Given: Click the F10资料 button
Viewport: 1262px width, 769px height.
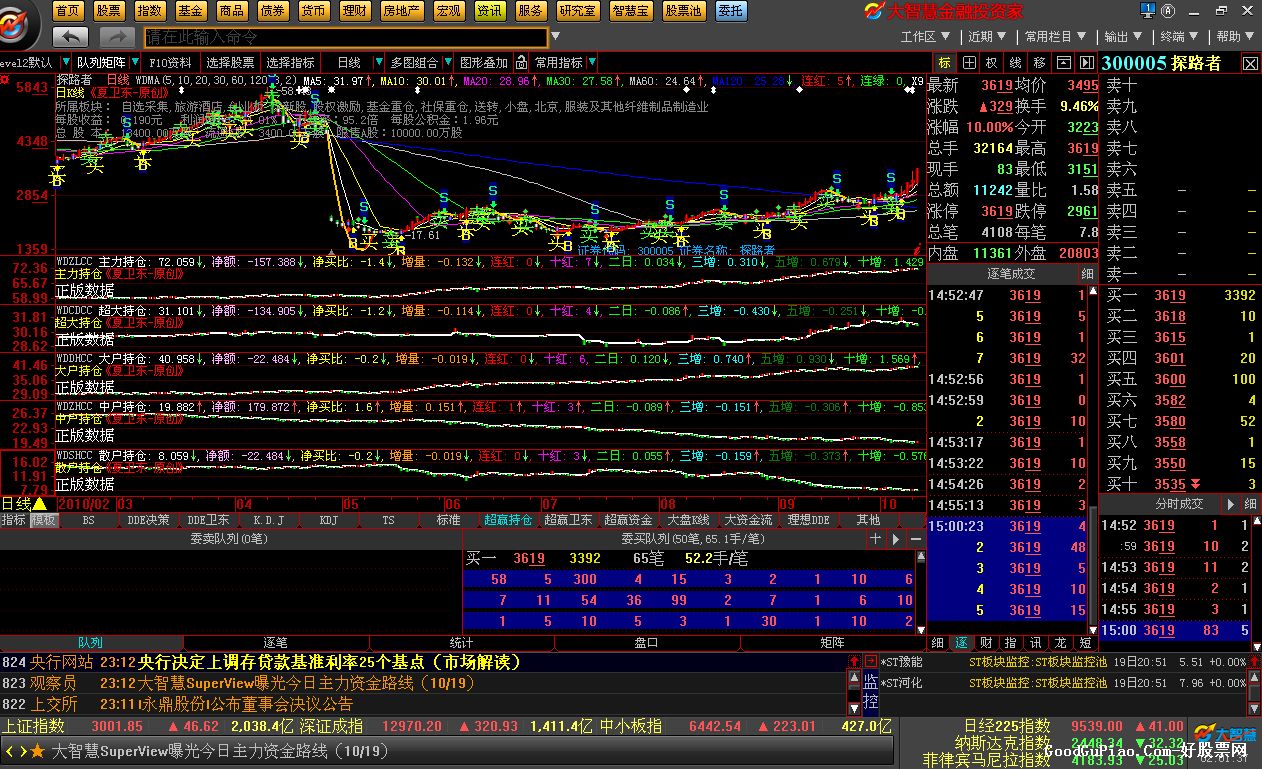Looking at the screenshot, I should pyautogui.click(x=170, y=62).
